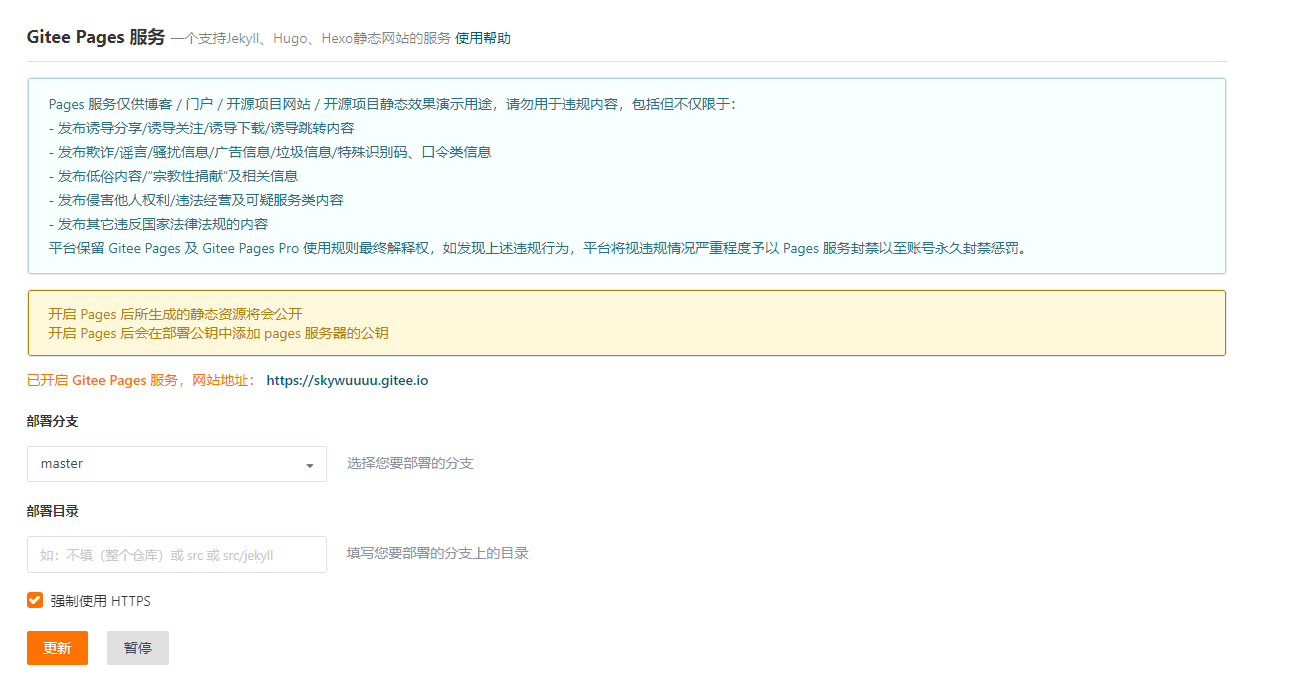Click the hint text 填写您要部署的分支上的目录
Viewport: 1293px width, 693px height.
438,553
